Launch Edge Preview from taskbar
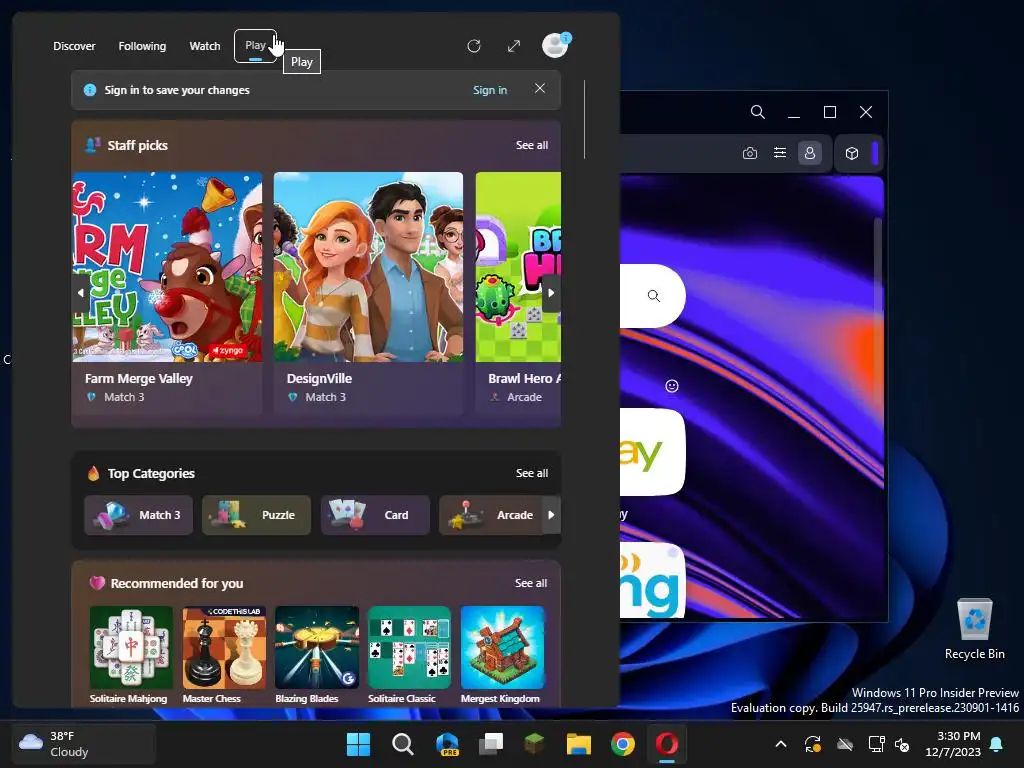This screenshot has height=768, width=1024. coord(447,744)
